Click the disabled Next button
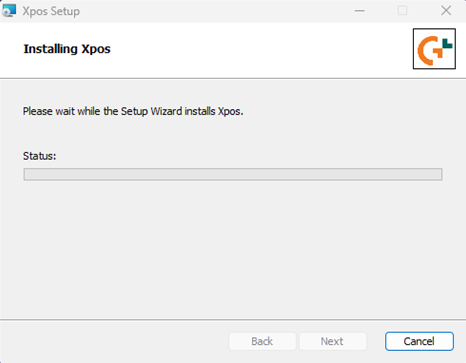 click(x=332, y=341)
